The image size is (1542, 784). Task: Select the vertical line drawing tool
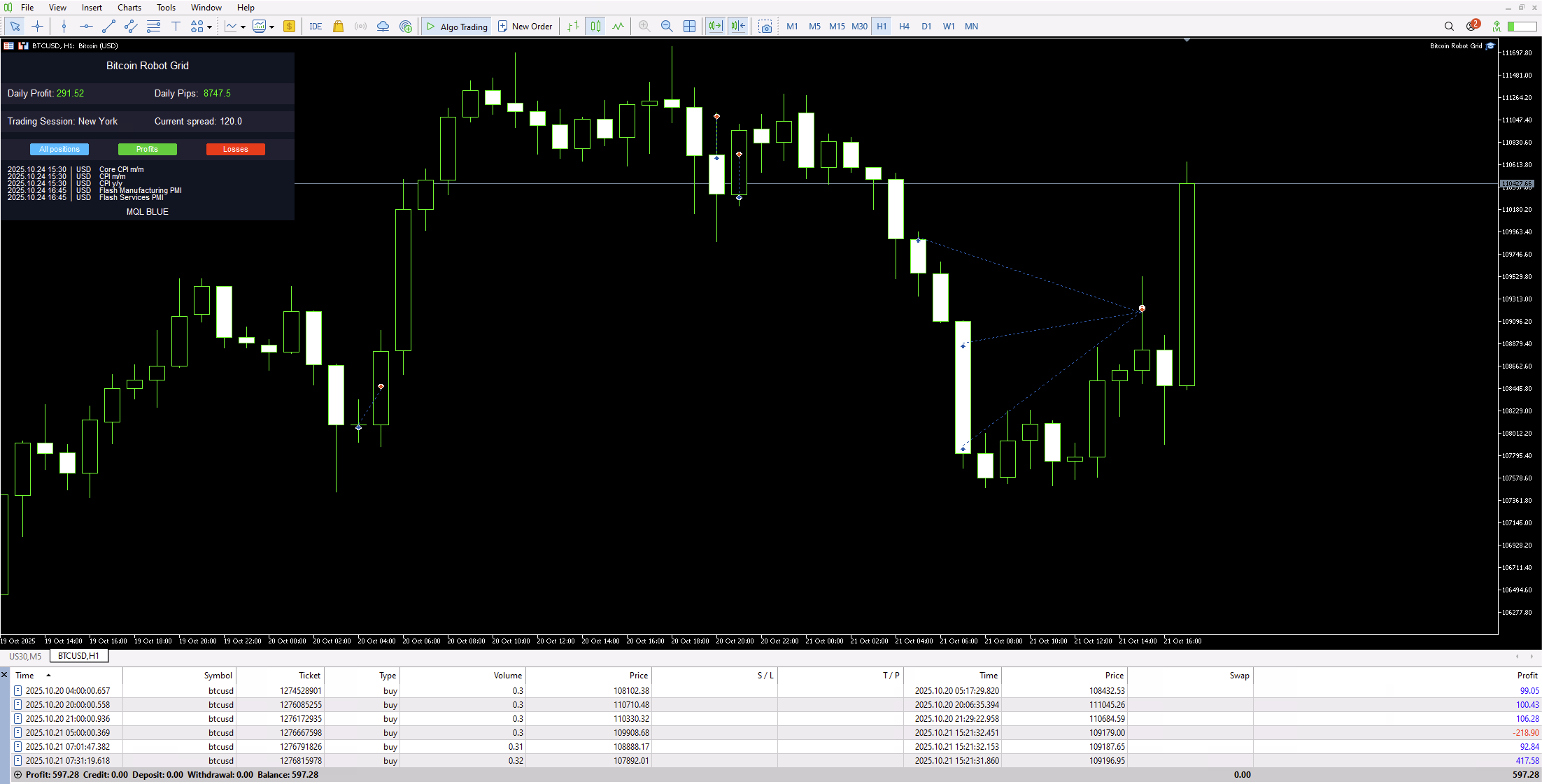(64, 27)
